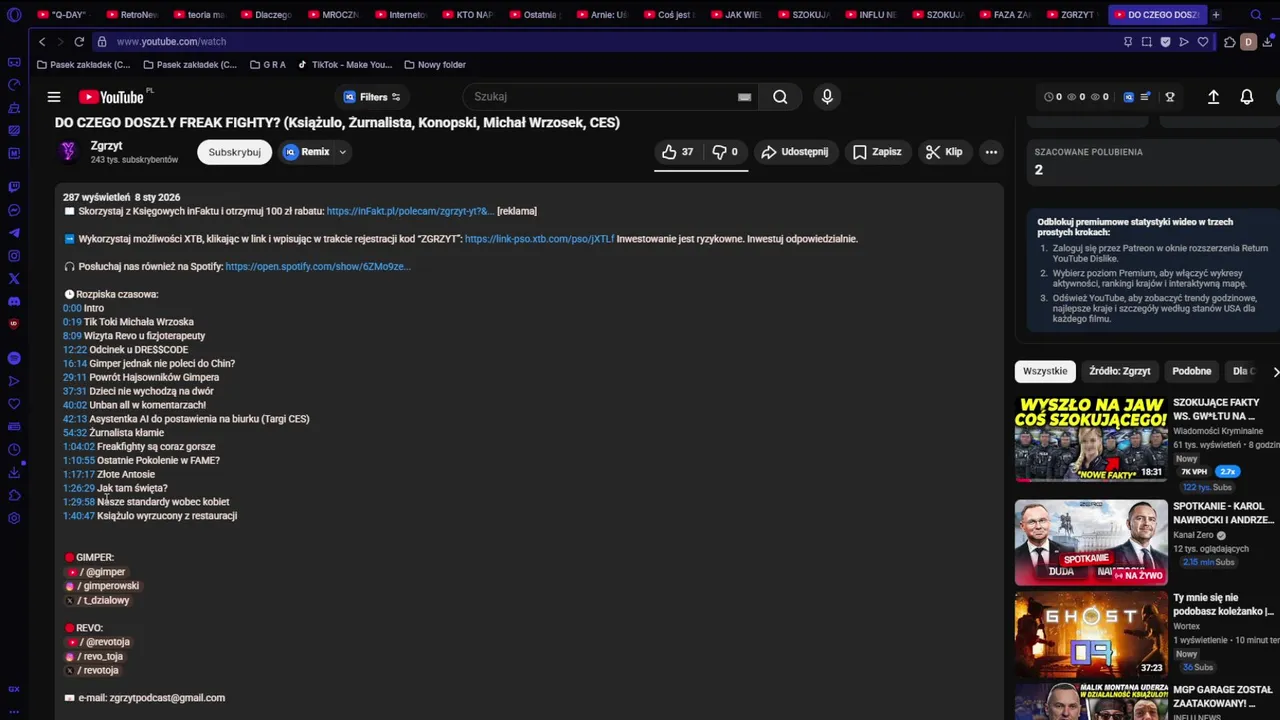Open Messenger in Opera sidebar
This screenshot has height=720, width=1280.
pyautogui.click(x=14, y=210)
